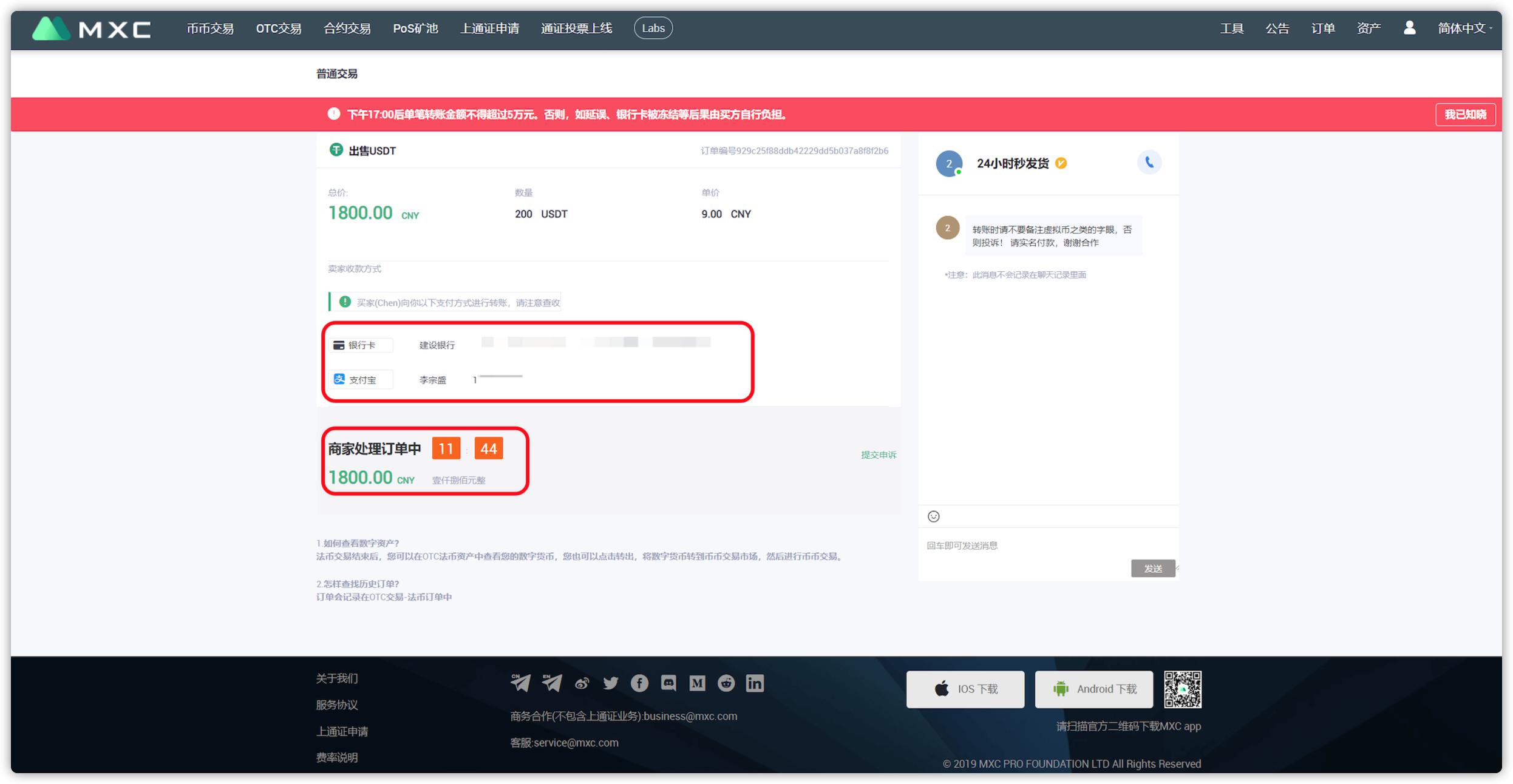
Task: Click the 9.00 CNY unit price value
Action: (726, 214)
